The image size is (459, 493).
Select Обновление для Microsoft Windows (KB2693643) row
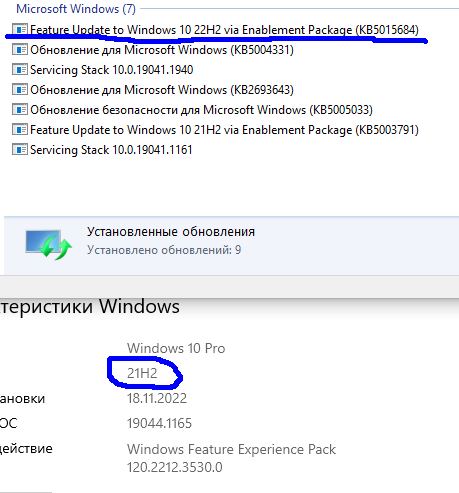coord(162,90)
